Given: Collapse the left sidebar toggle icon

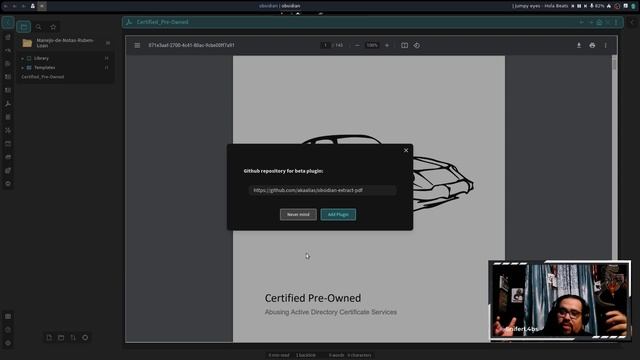Looking at the screenshot, I should click(x=8, y=22).
